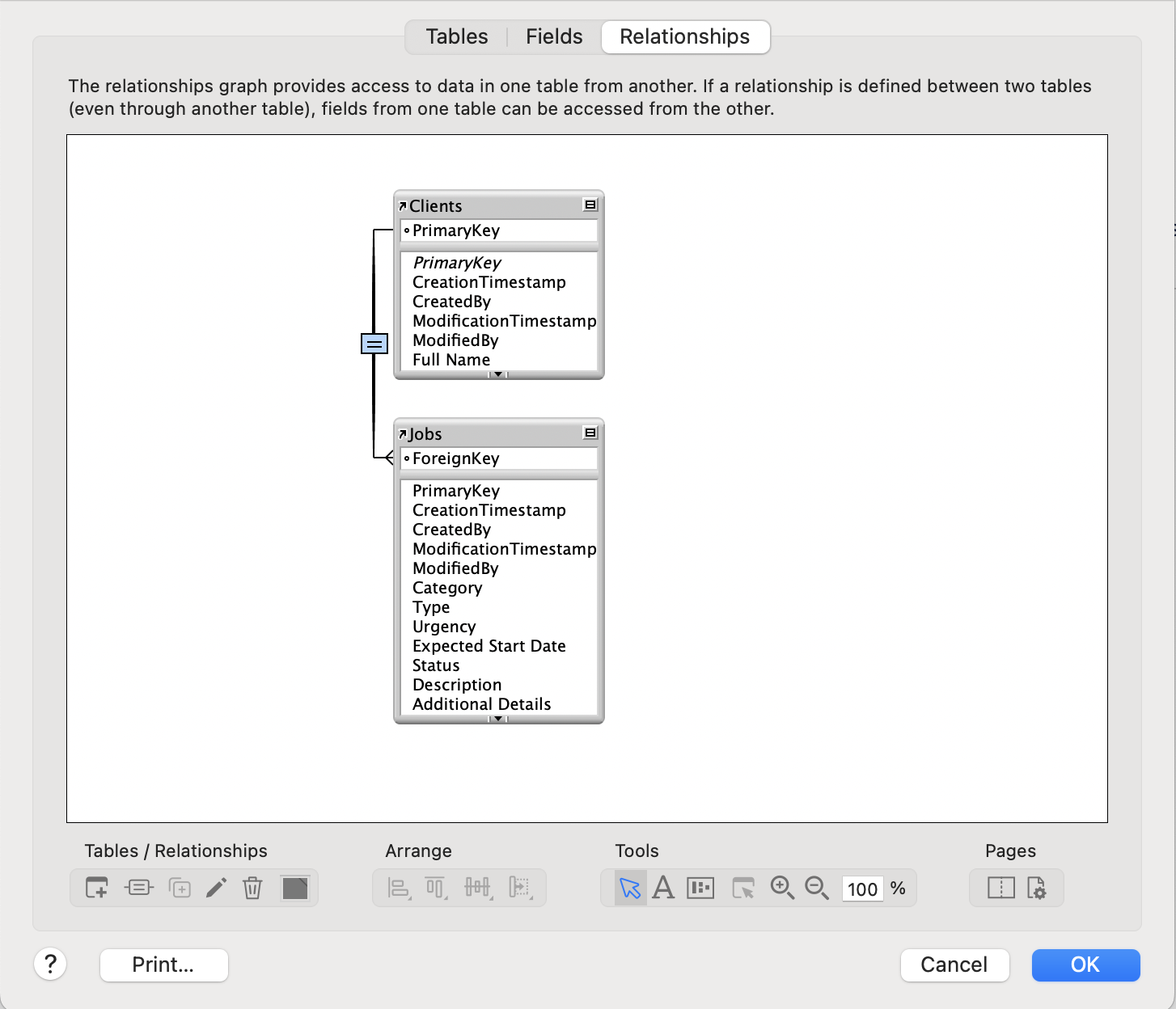Screen dimensions: 1176x1009
Task: Click the Print button
Action: (x=163, y=965)
